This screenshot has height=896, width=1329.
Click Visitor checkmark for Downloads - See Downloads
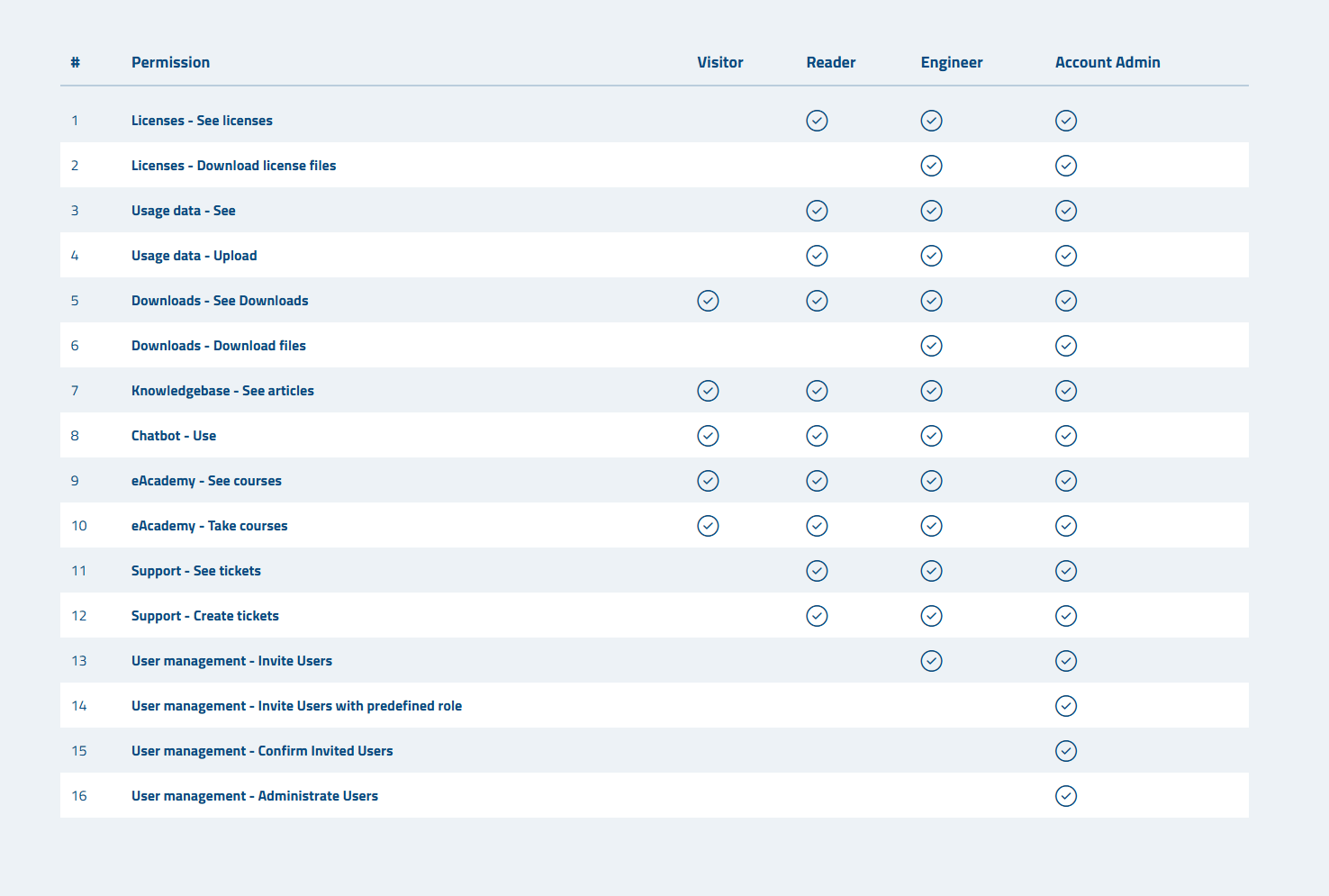(x=708, y=301)
